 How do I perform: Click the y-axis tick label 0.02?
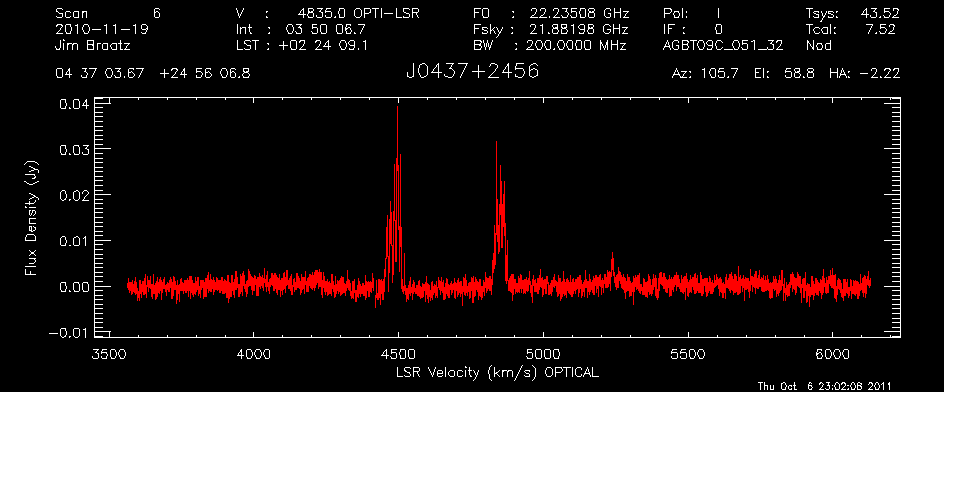point(74,195)
